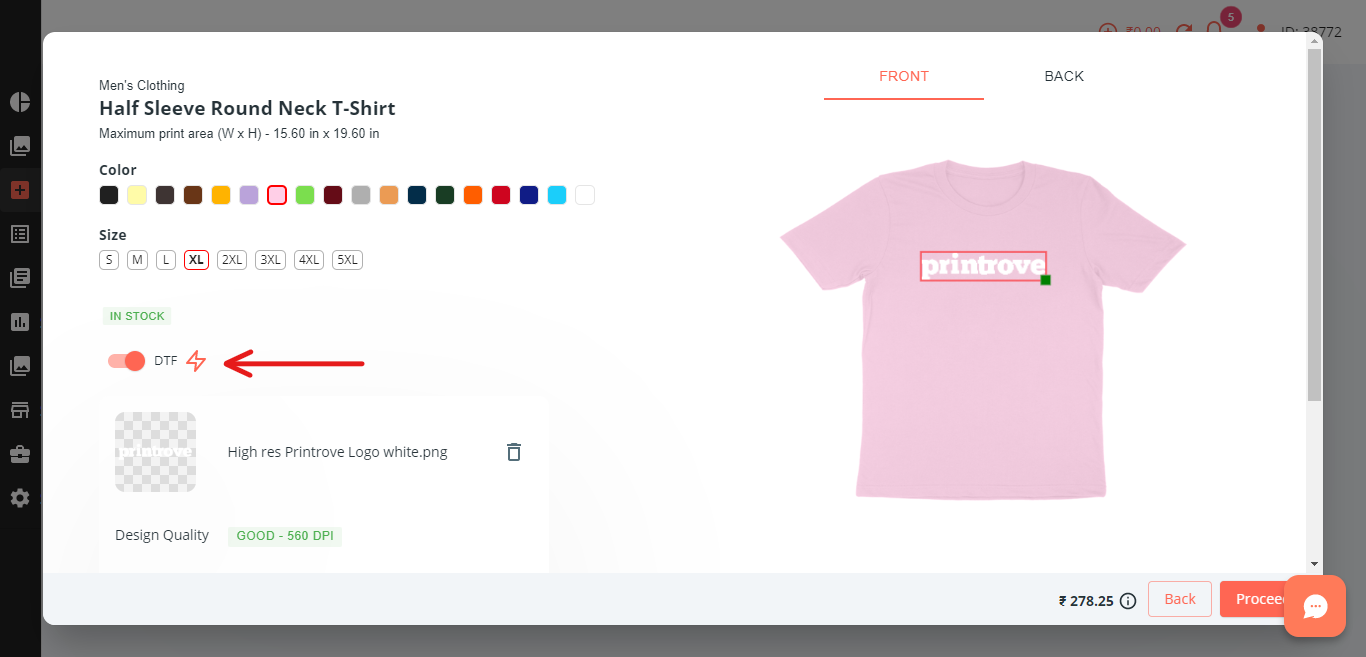Click the green resize handle on design
This screenshot has width=1366, height=657.
[1046, 280]
